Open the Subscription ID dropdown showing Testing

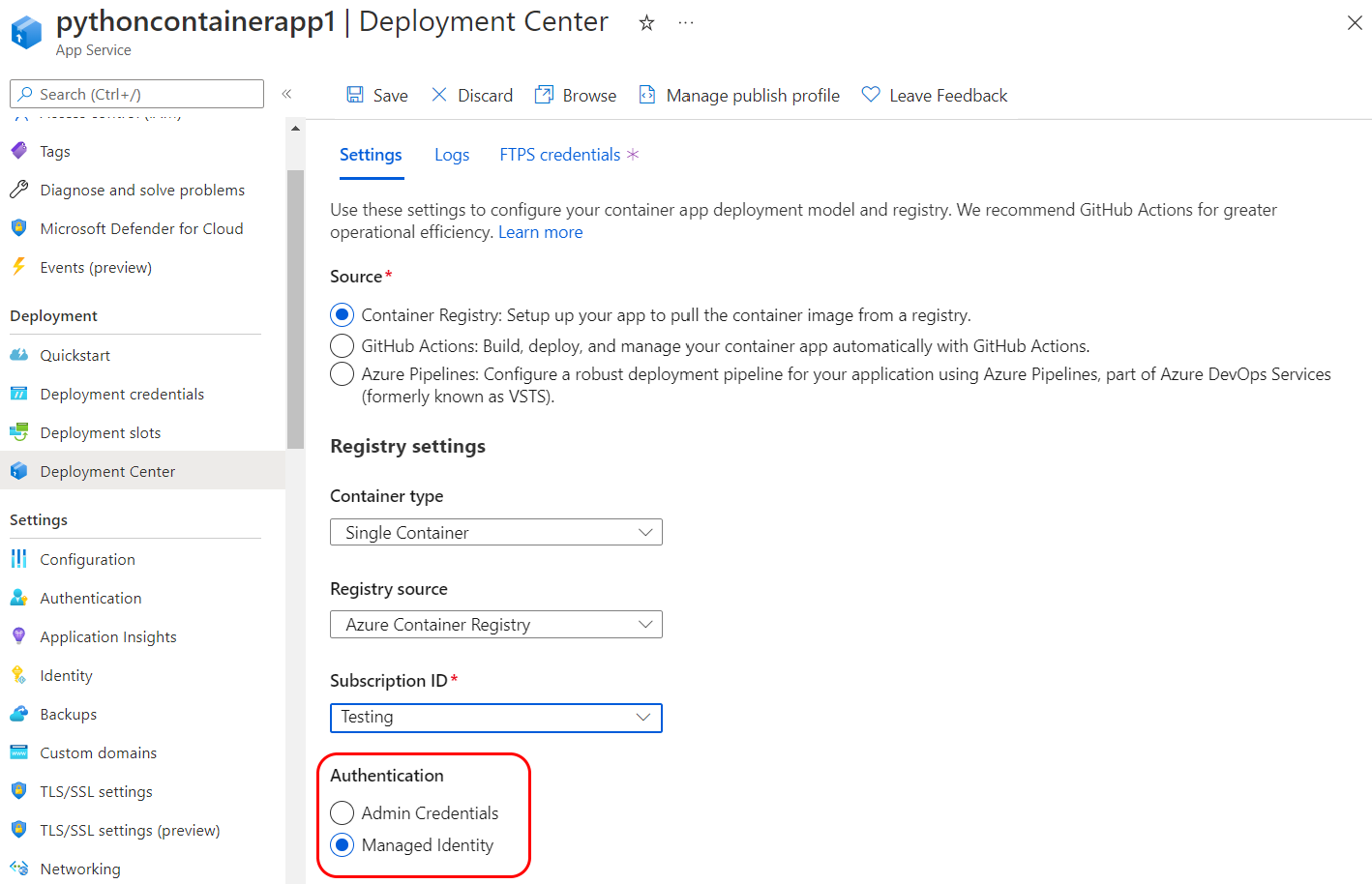495,718
